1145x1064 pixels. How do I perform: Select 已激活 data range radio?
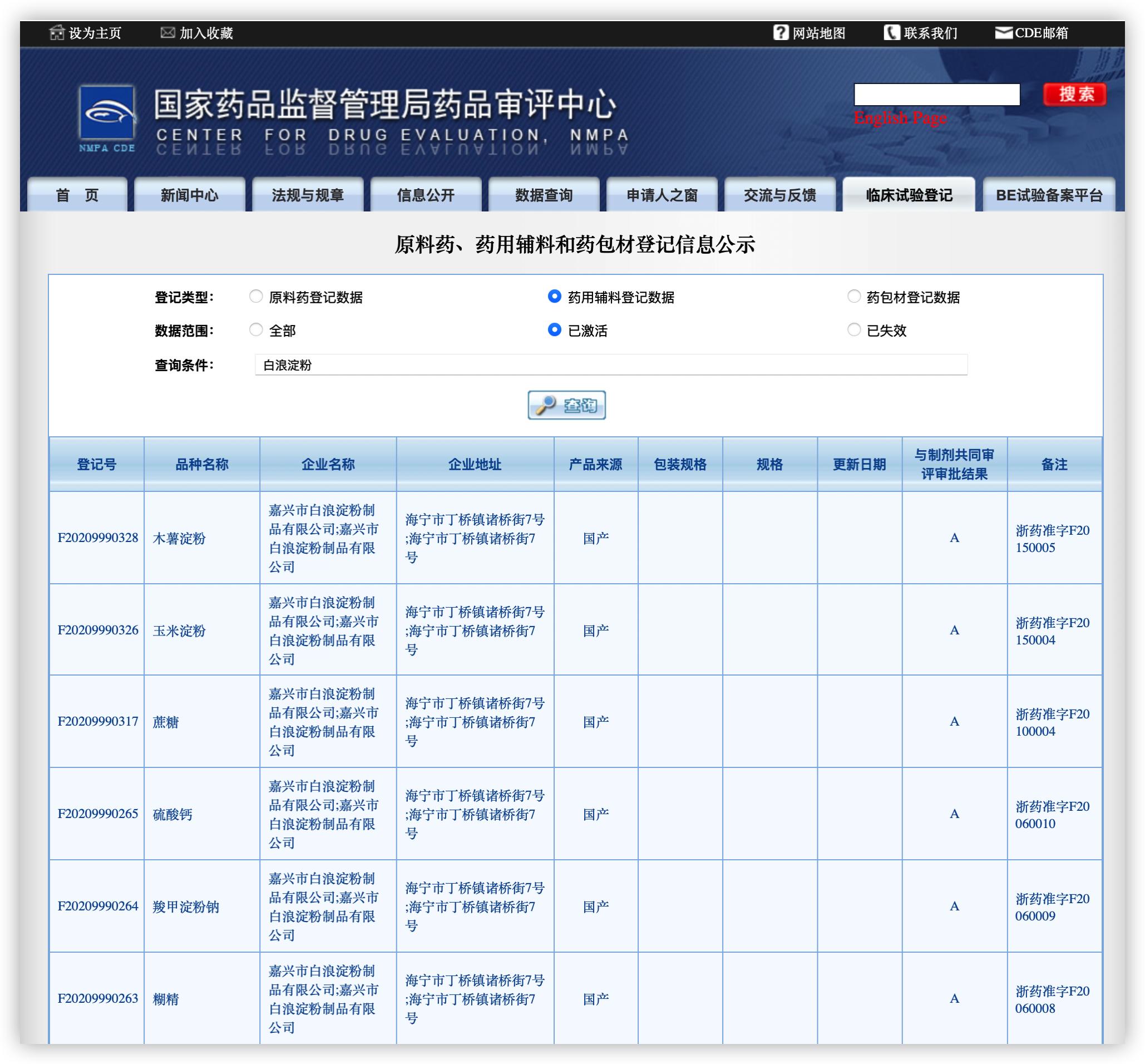pyautogui.click(x=554, y=330)
